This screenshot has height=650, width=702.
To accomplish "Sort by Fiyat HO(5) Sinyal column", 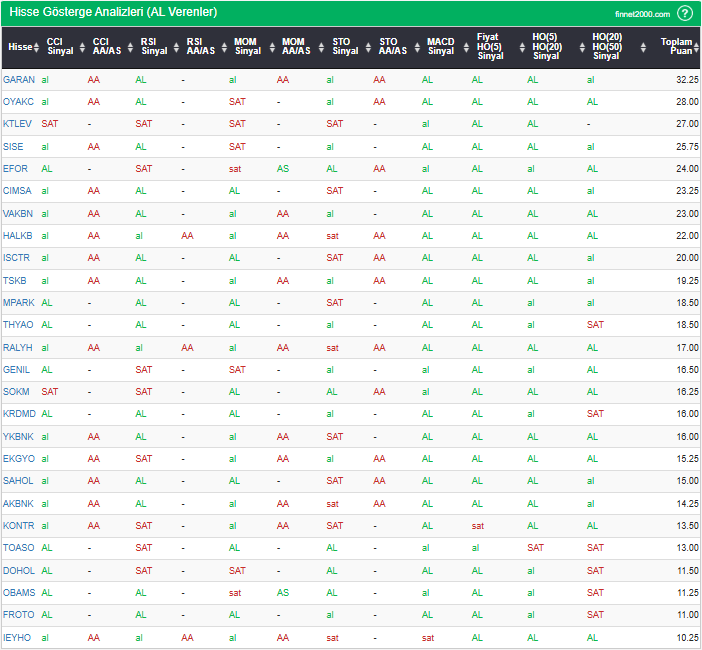I will [490, 46].
